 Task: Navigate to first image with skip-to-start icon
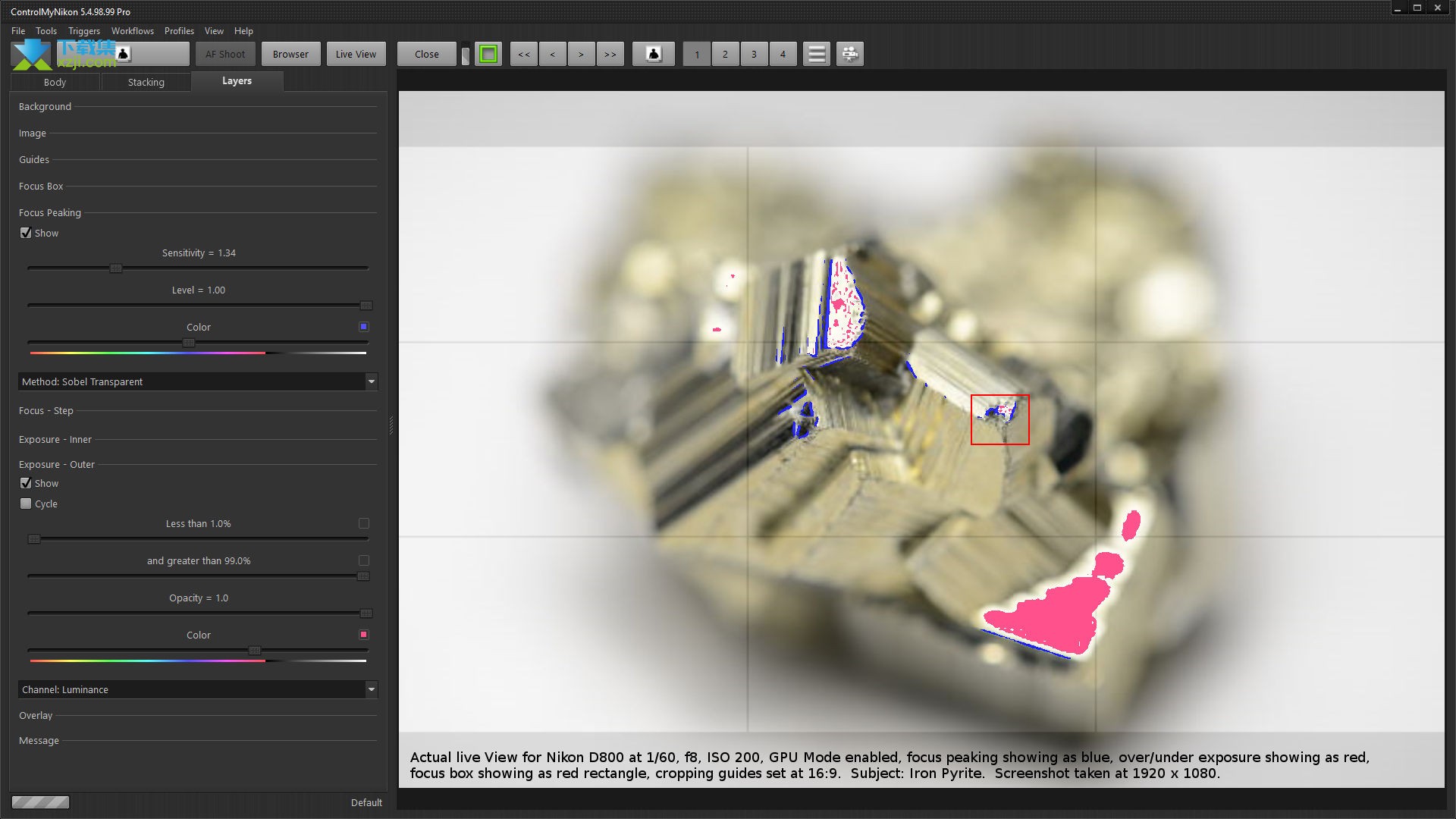[x=523, y=53]
